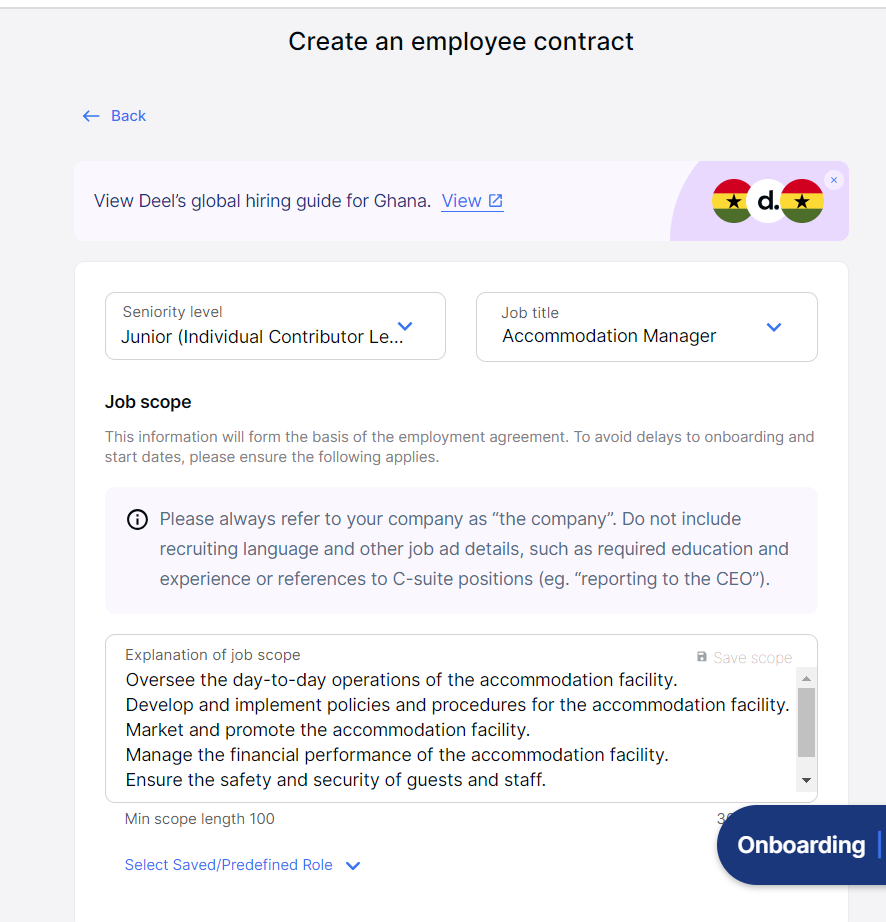Click the job scope scrollbar down arrow
The height and width of the screenshot is (922, 886).
(x=806, y=780)
